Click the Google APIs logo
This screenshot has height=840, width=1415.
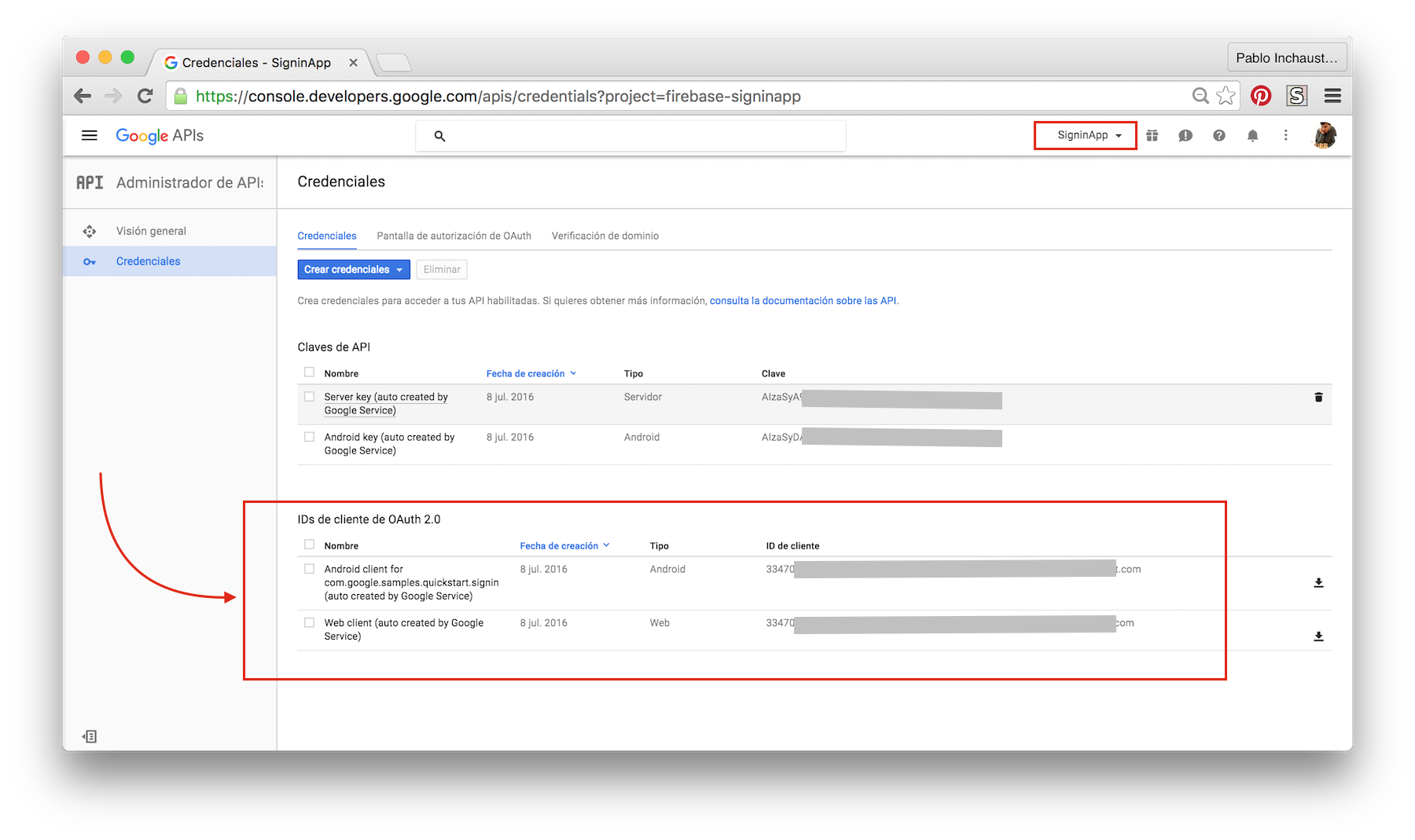160,135
